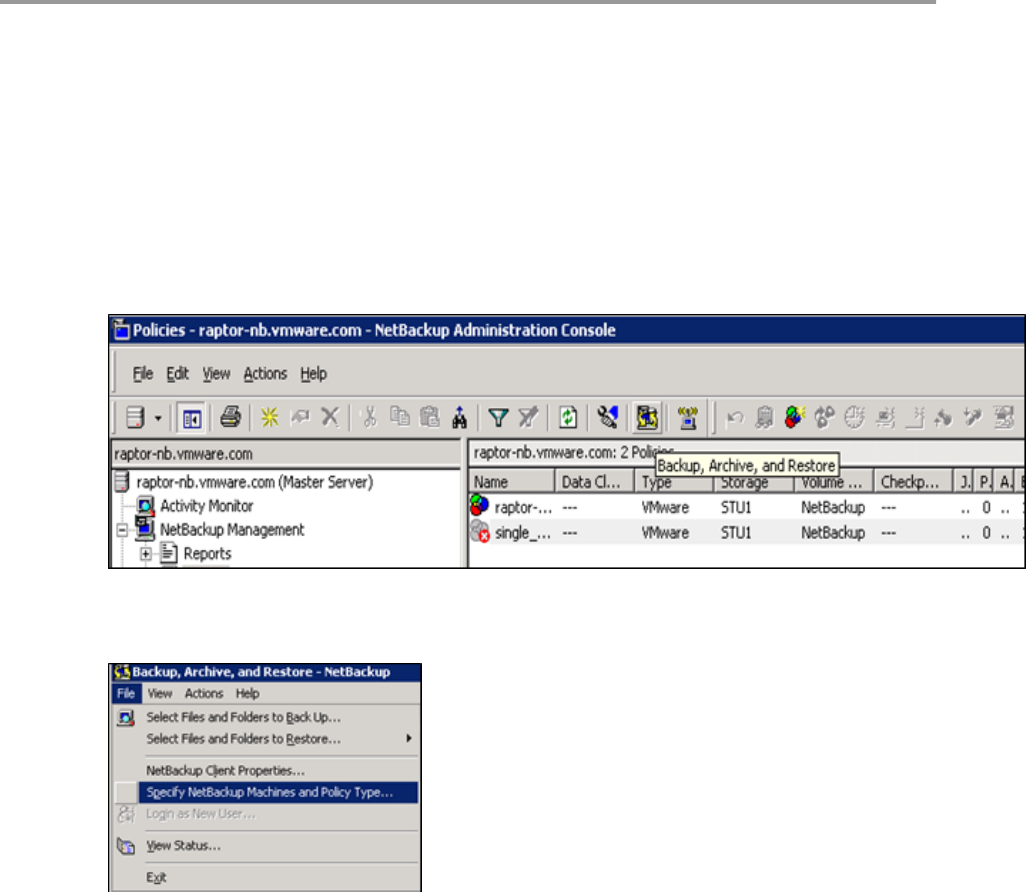Viewport: 1026px width, 892px height.
Task: Open the File menu in Administration Console
Action: click(143, 374)
